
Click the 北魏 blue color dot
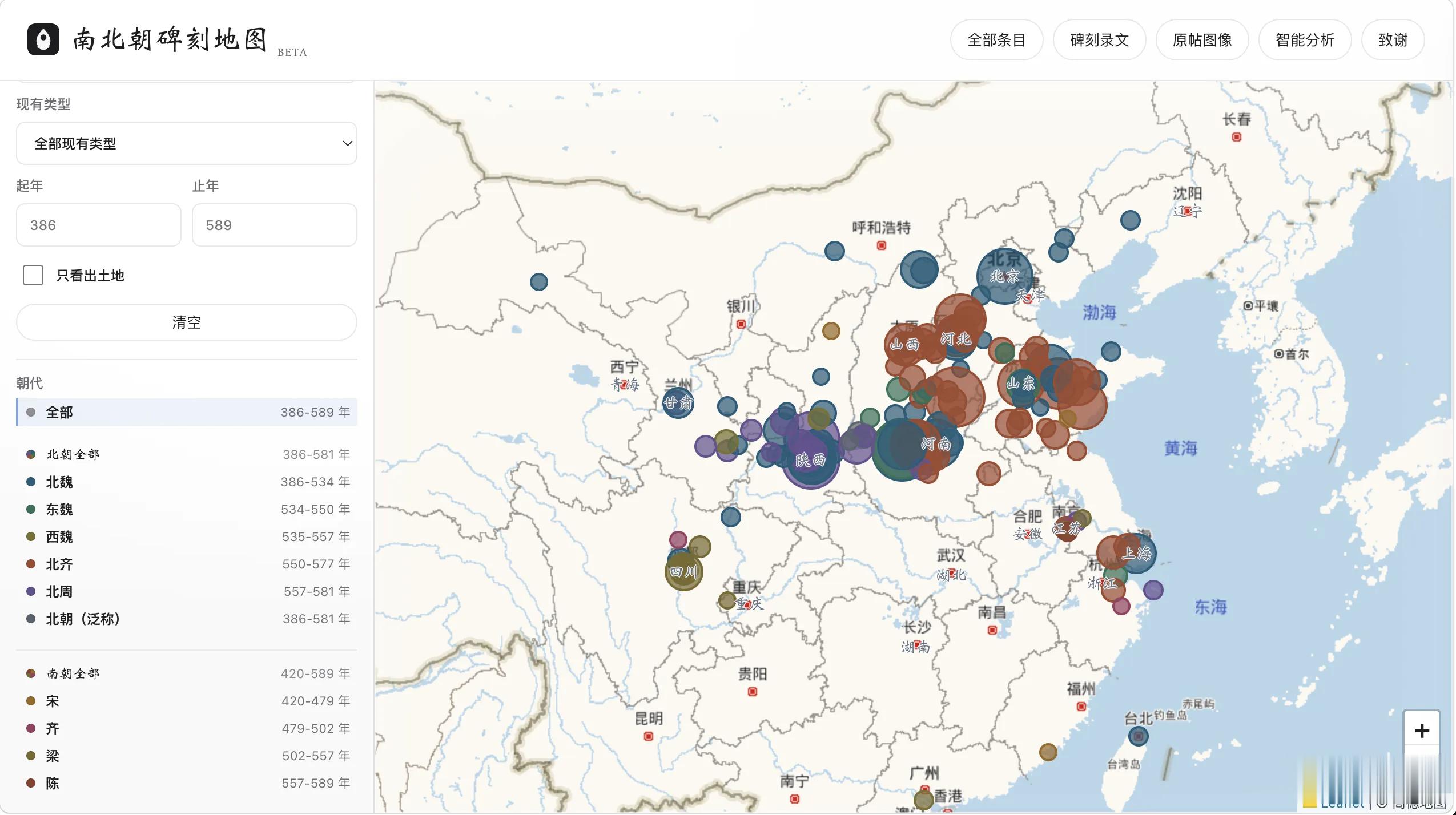[31, 482]
